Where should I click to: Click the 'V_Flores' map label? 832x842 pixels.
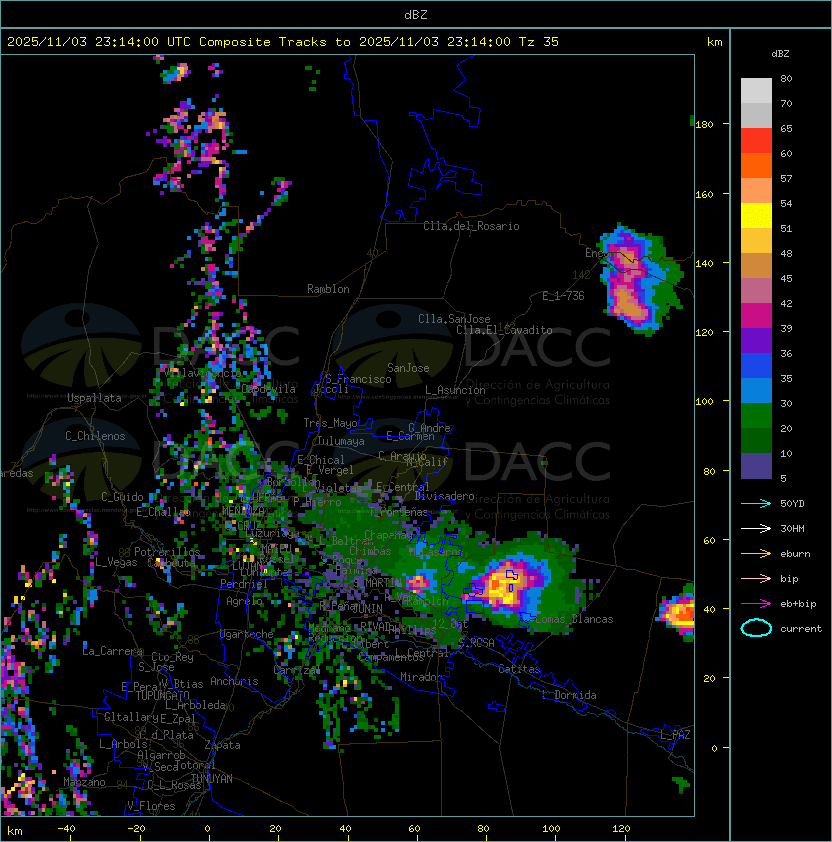(x=151, y=806)
